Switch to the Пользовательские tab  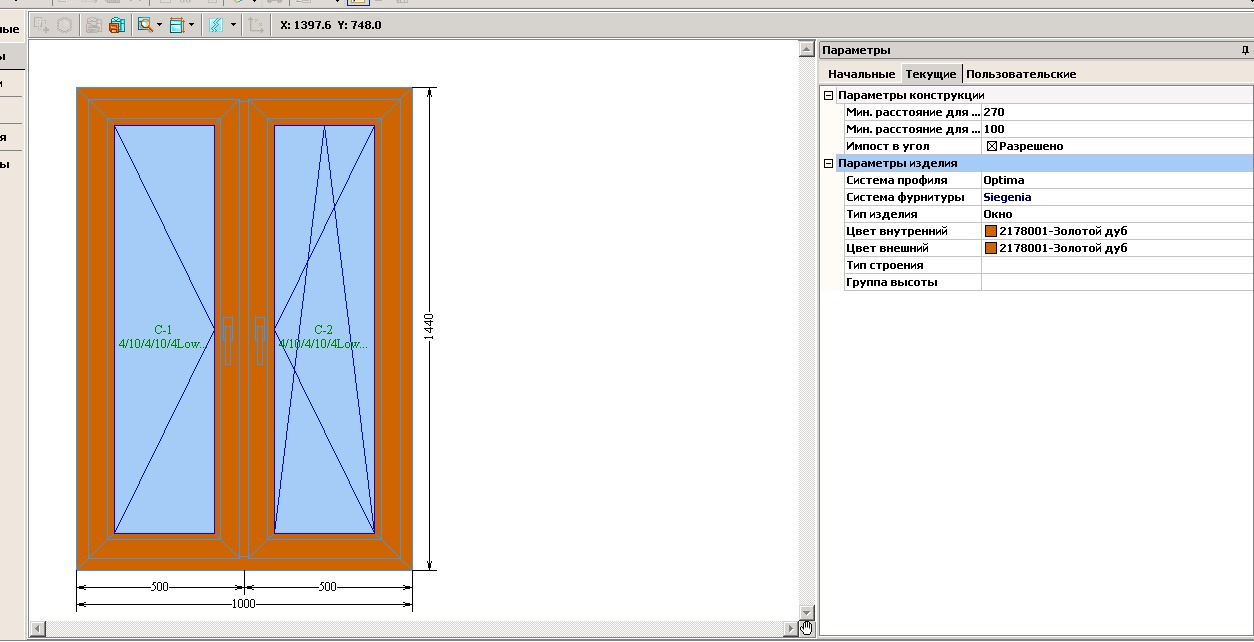[x=1021, y=74]
